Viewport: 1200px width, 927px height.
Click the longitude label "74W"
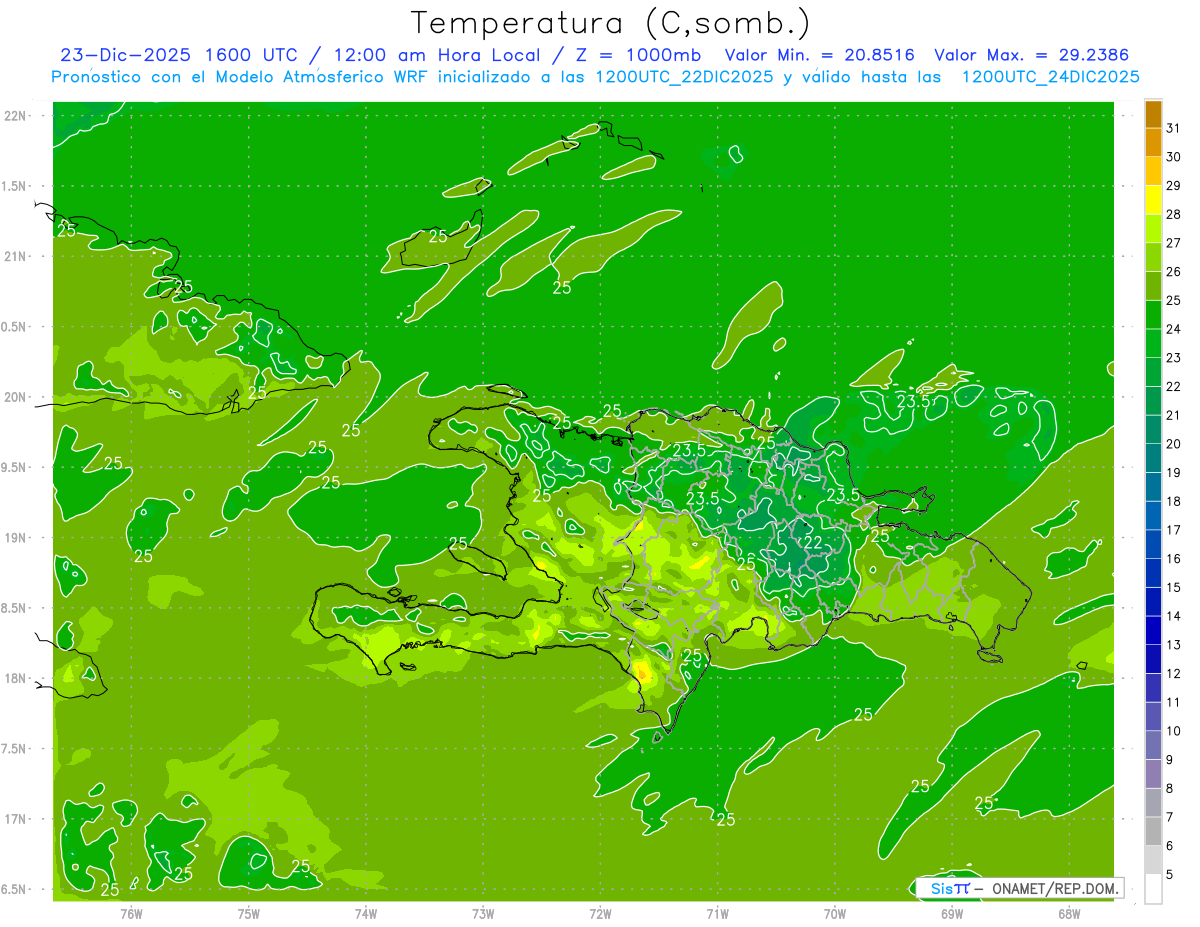tap(366, 913)
